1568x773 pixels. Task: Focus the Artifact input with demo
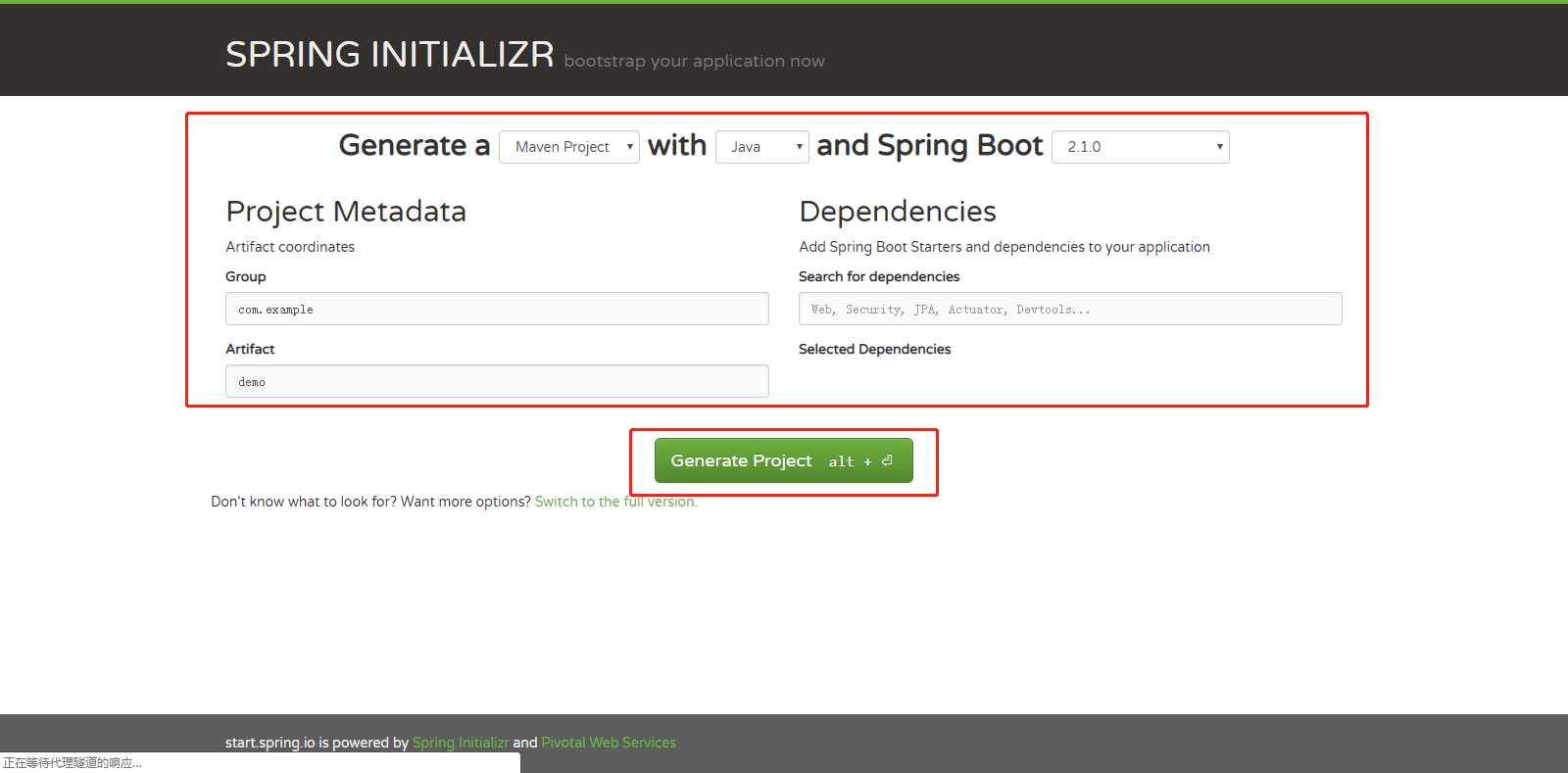[497, 381]
